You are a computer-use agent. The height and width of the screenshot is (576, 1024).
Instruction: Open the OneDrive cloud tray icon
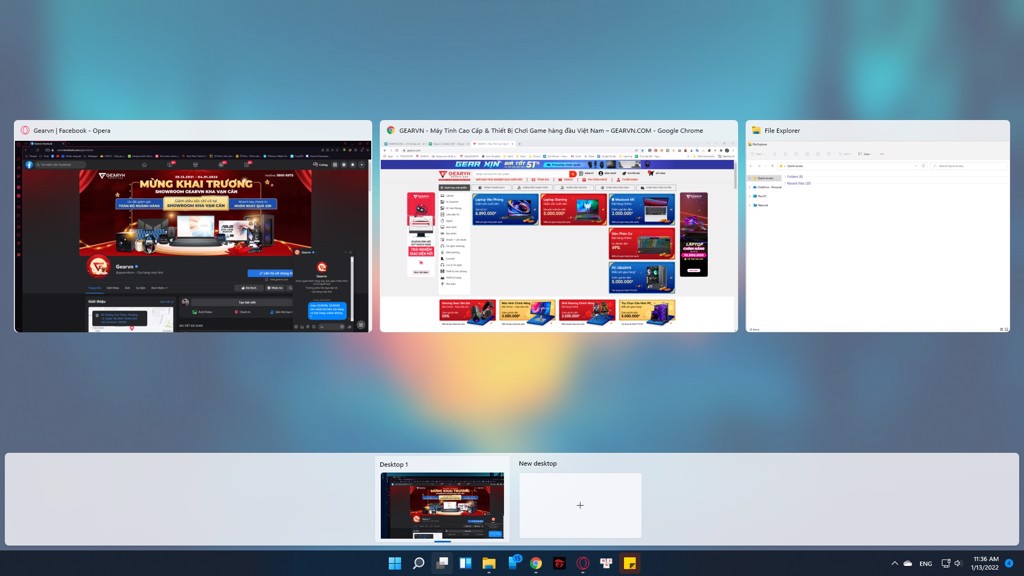[908, 563]
